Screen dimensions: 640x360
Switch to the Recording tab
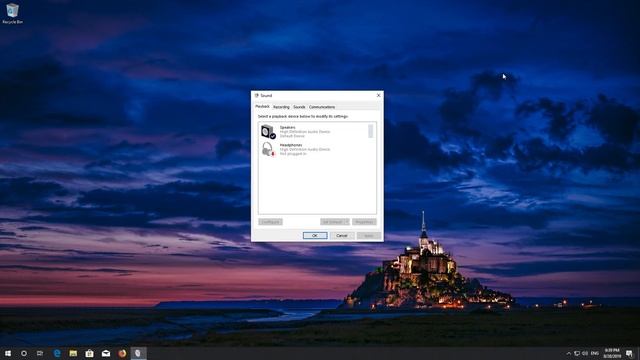281,107
